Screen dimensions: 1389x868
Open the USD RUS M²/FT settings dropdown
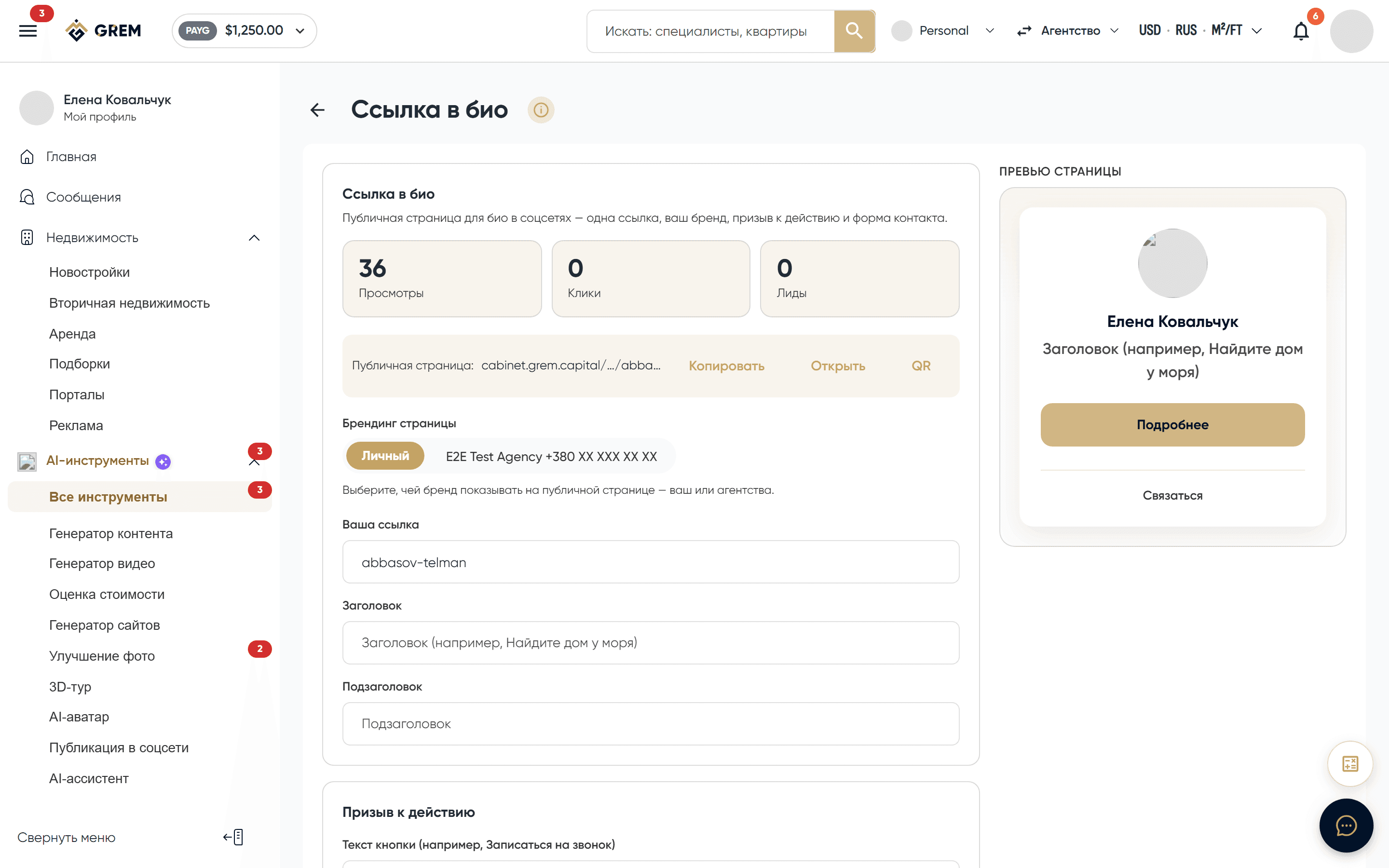tap(1201, 31)
